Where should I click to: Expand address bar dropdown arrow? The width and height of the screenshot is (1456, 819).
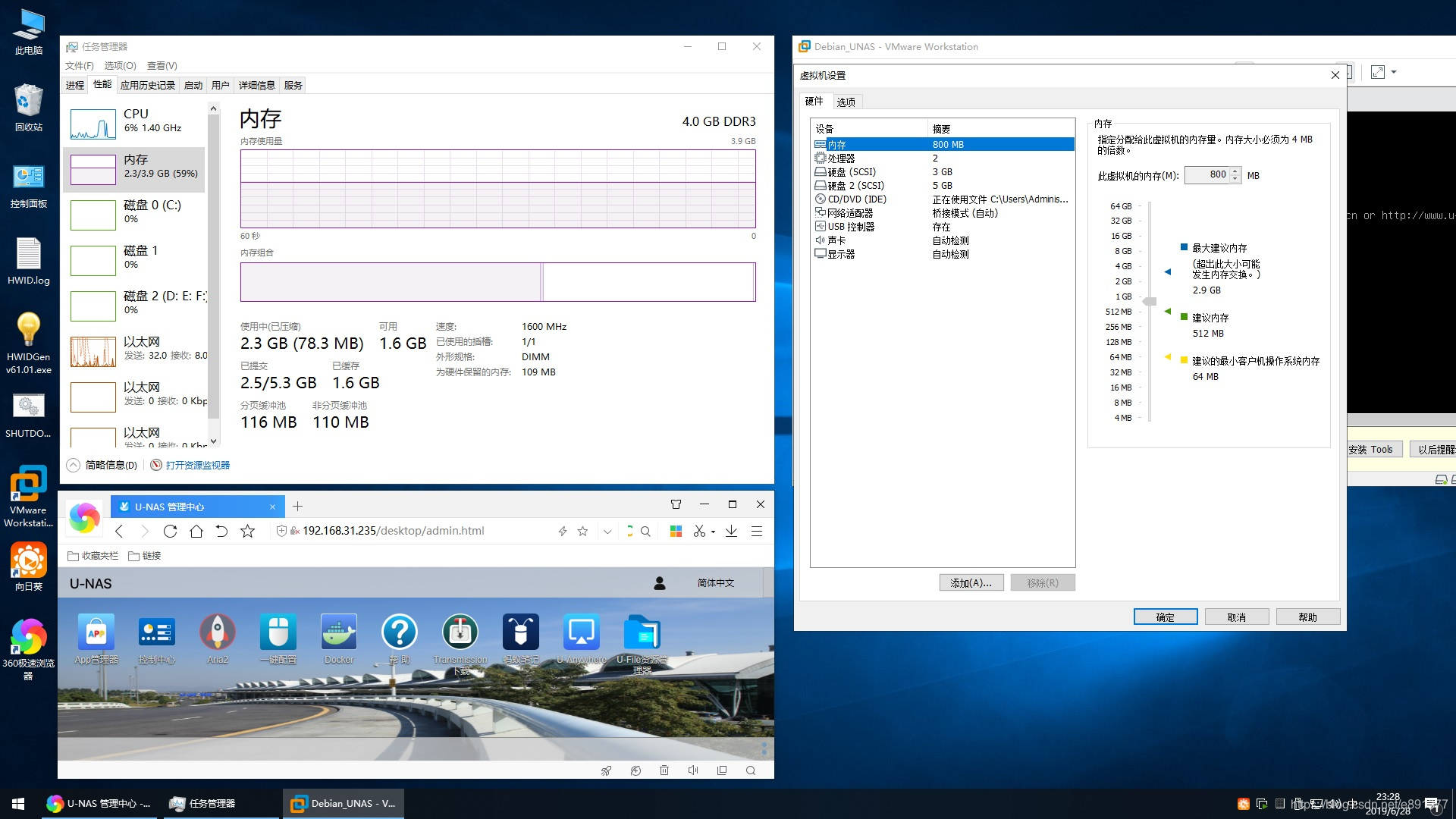pos(607,532)
